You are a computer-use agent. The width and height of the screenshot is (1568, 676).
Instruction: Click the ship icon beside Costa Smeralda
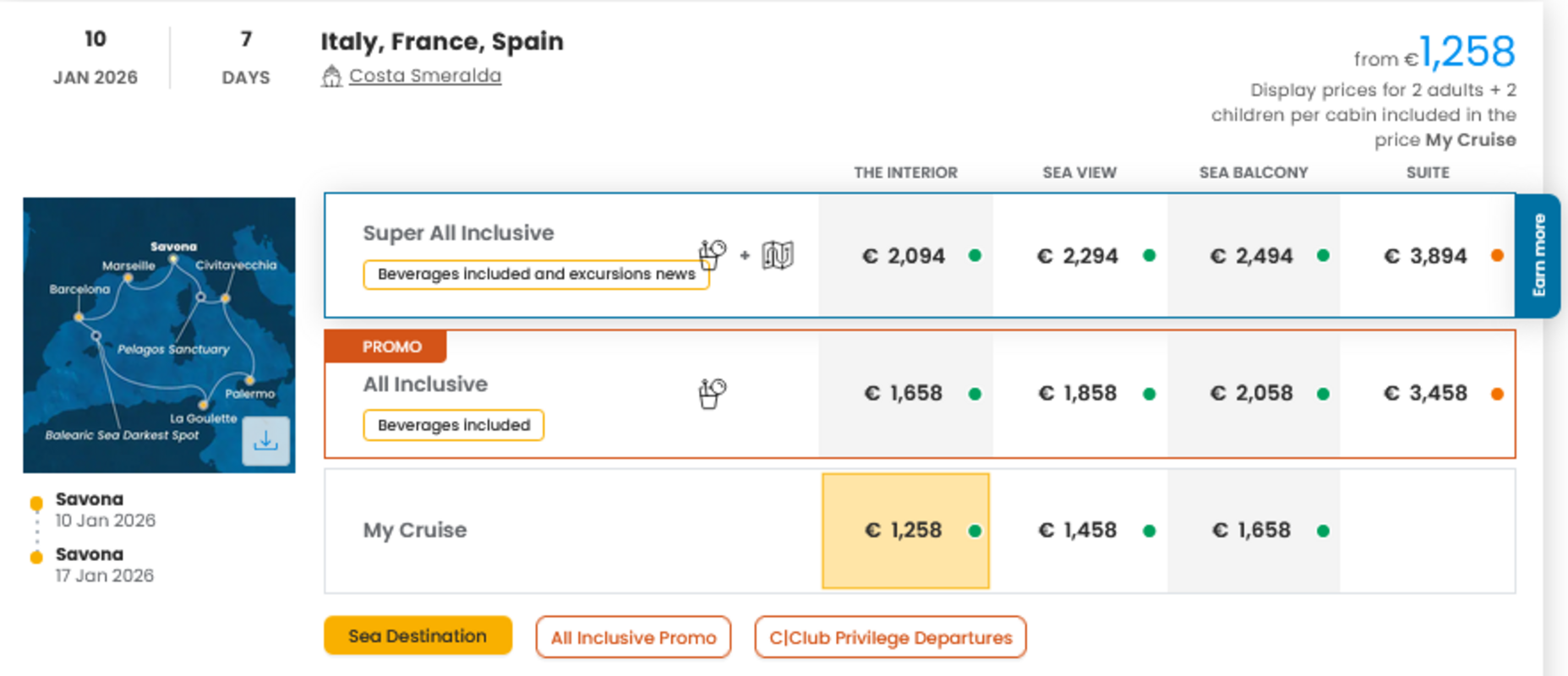tap(331, 76)
